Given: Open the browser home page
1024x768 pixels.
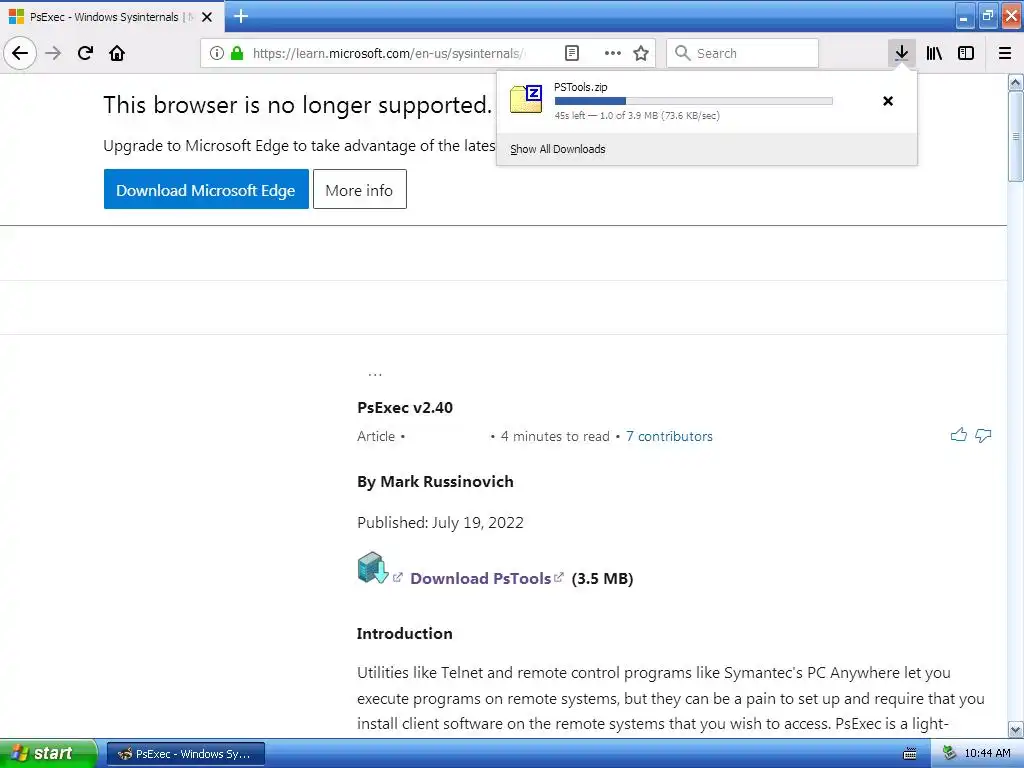Looking at the screenshot, I should pyautogui.click(x=117, y=53).
